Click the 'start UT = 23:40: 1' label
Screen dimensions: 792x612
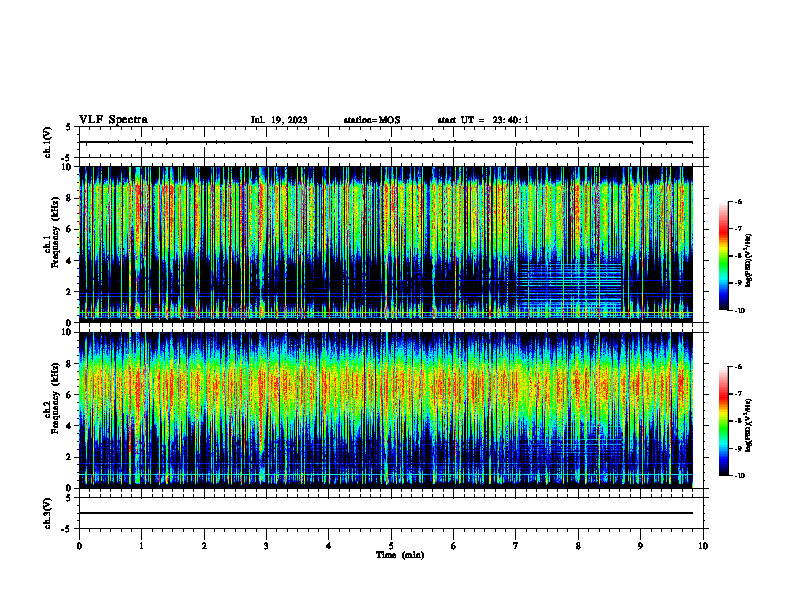point(483,120)
